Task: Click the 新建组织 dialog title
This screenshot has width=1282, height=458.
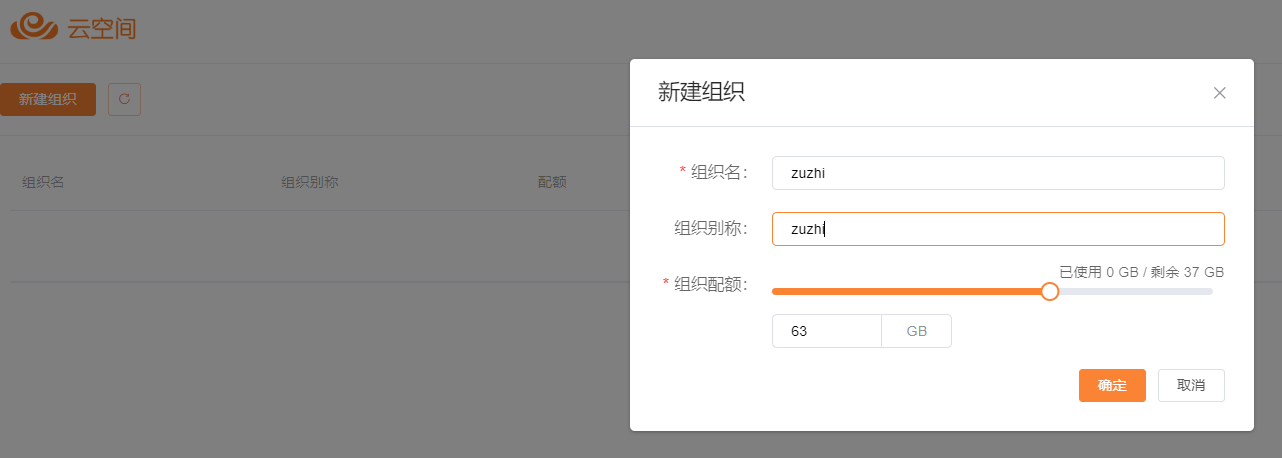Action: (701, 93)
